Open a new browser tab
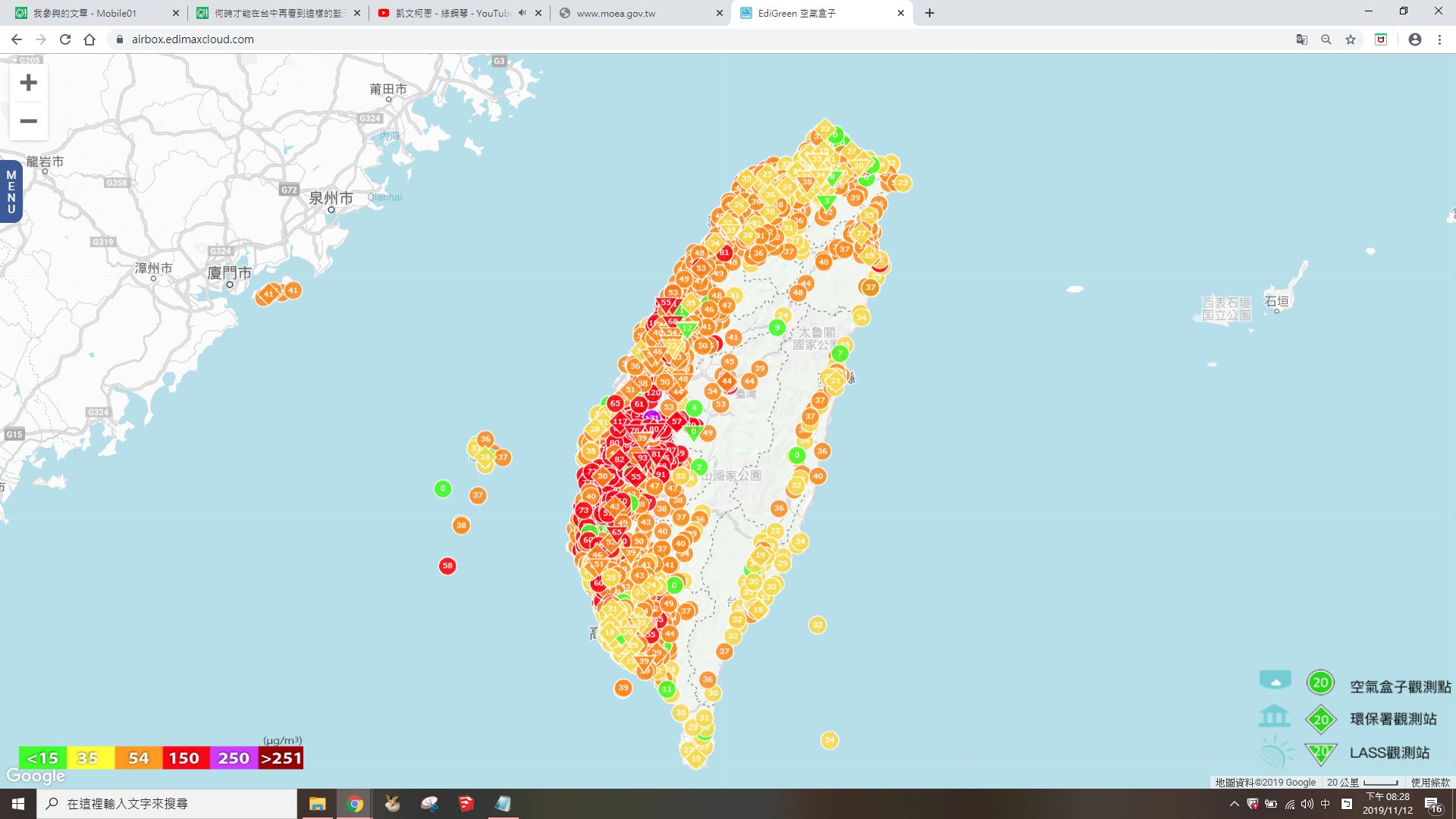The image size is (1456, 819). click(x=930, y=13)
